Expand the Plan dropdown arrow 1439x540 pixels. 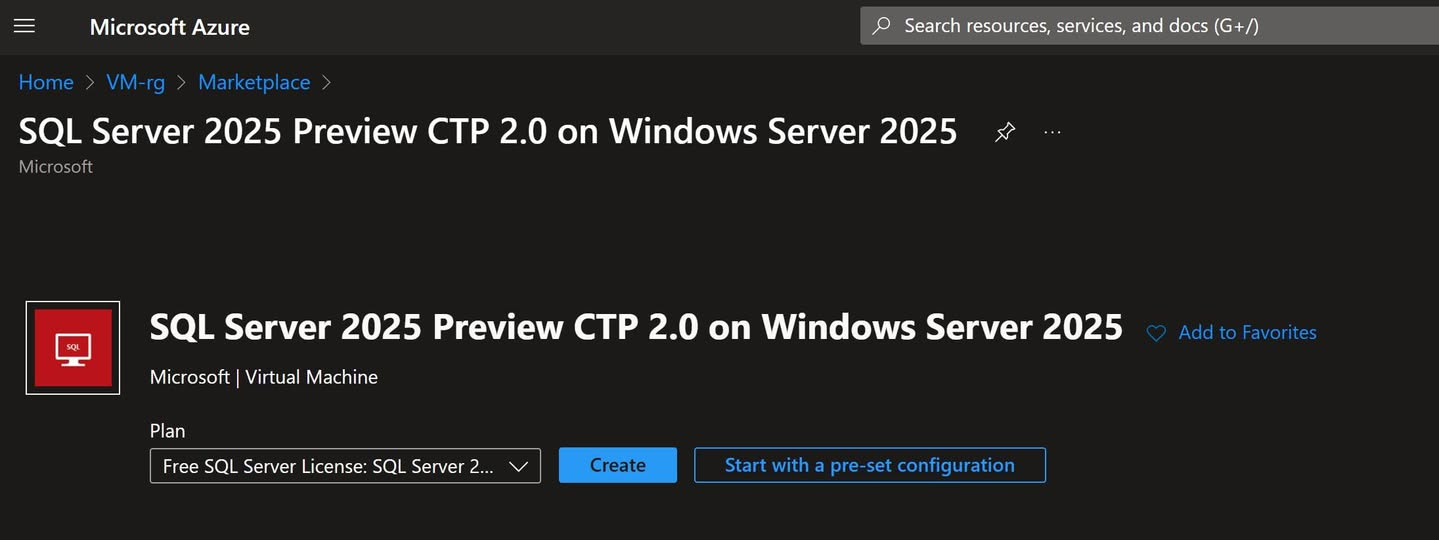click(x=518, y=466)
